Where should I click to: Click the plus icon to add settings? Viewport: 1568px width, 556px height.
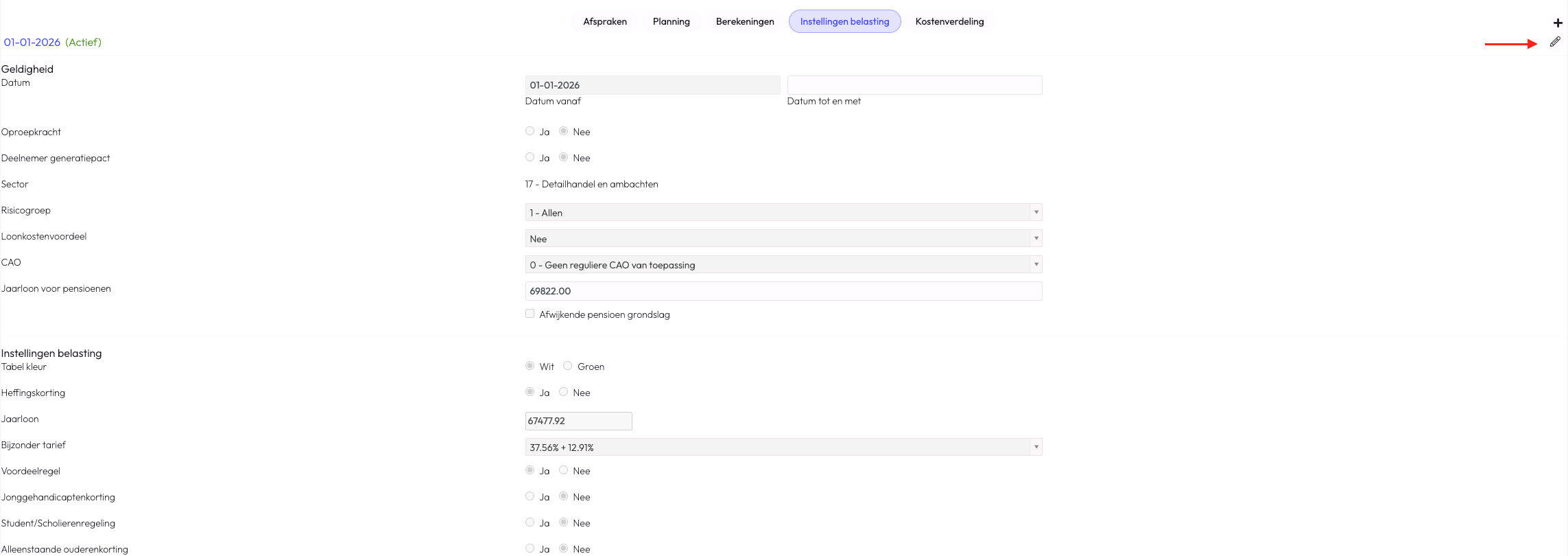pos(1558,23)
